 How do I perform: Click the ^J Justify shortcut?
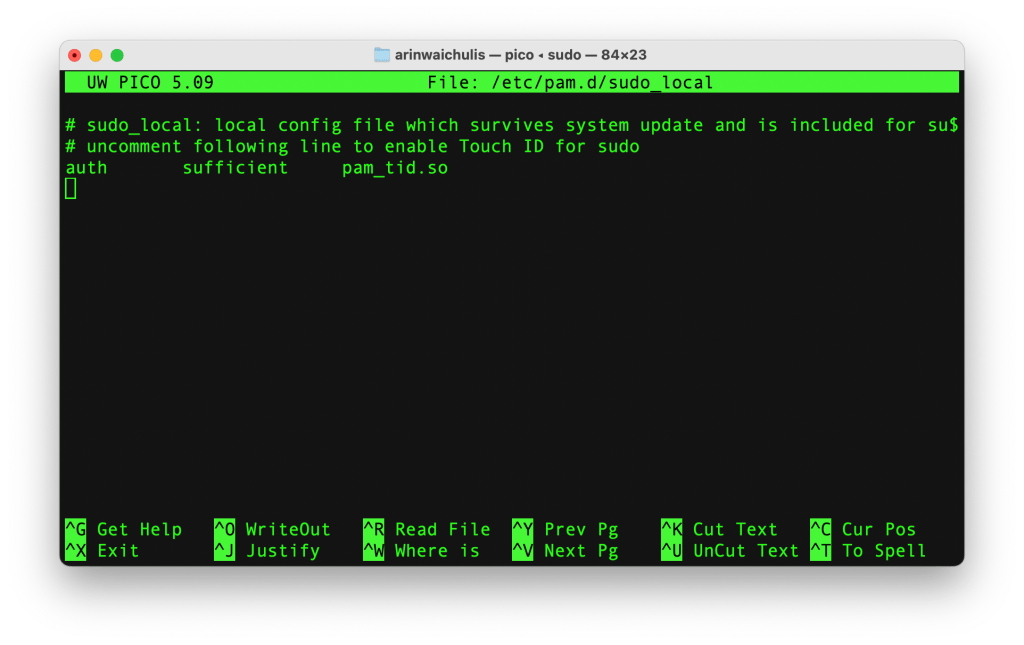[267, 550]
